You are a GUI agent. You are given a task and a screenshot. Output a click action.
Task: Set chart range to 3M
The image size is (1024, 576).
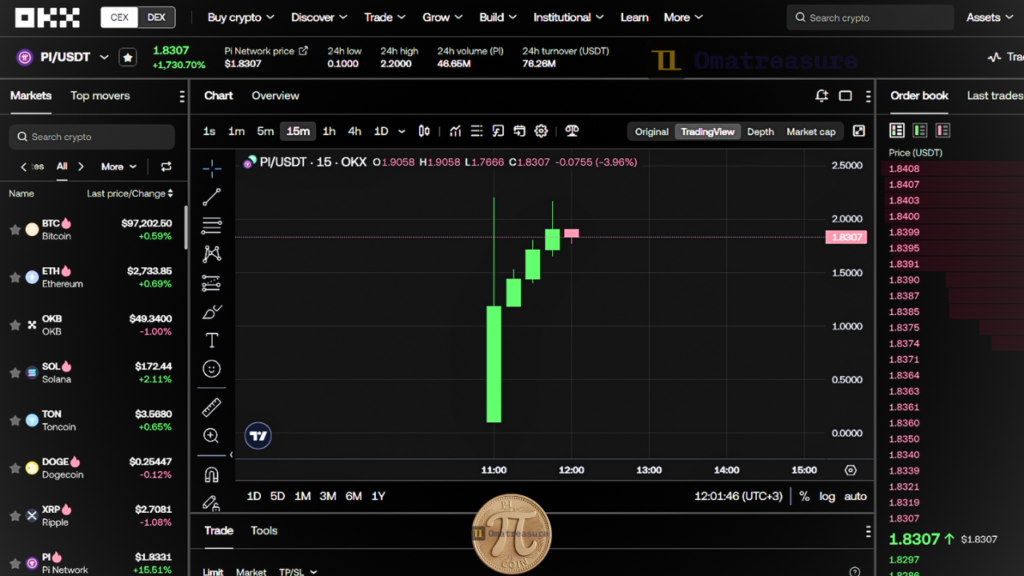[x=328, y=496]
